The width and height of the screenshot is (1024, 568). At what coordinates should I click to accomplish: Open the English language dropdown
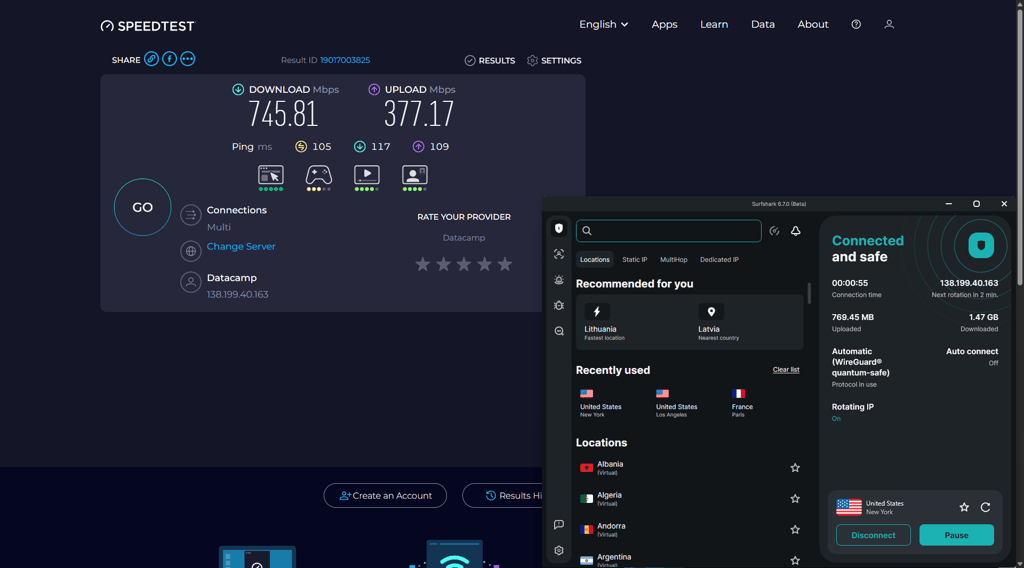click(x=603, y=24)
